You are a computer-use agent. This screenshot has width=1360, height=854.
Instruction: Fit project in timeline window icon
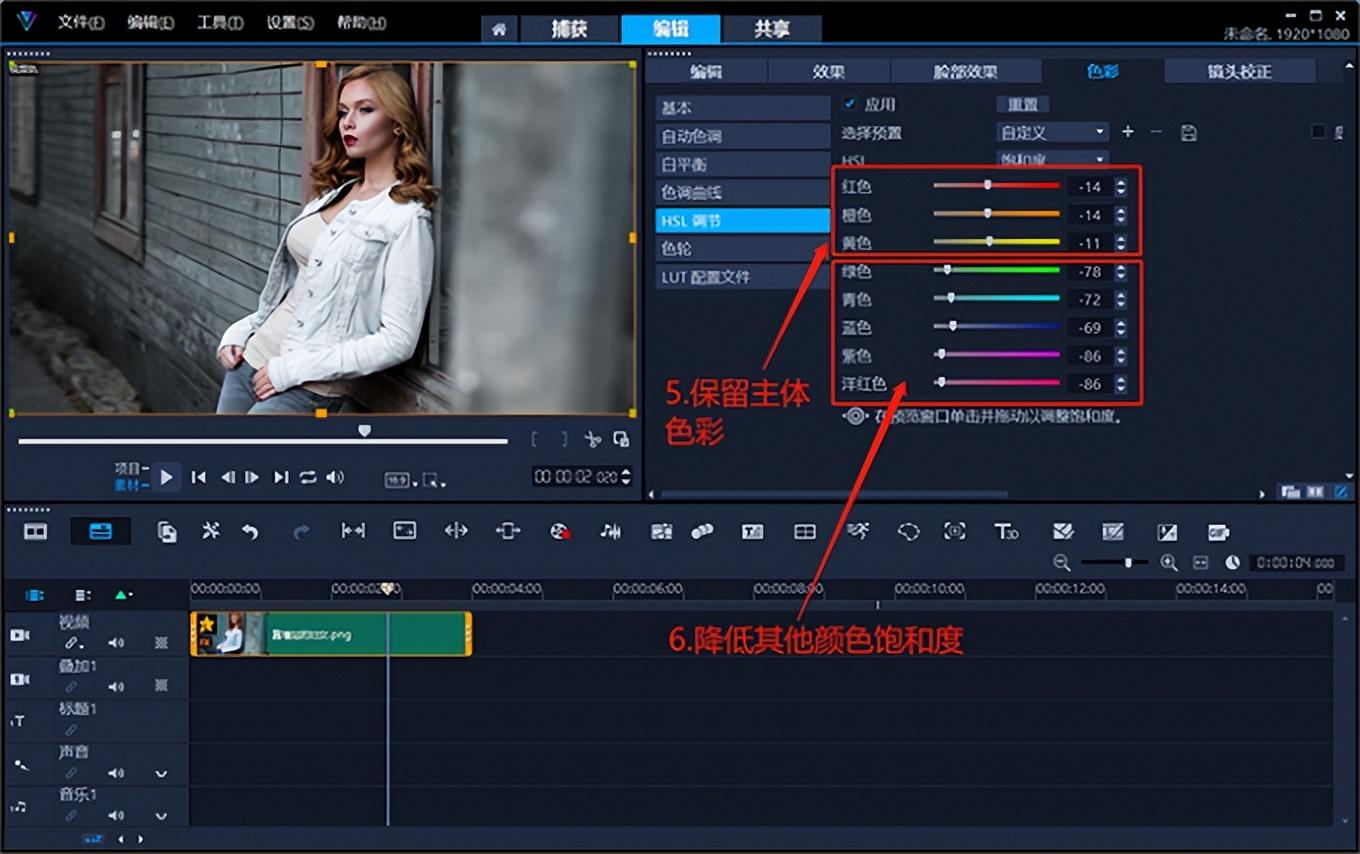(x=1201, y=563)
